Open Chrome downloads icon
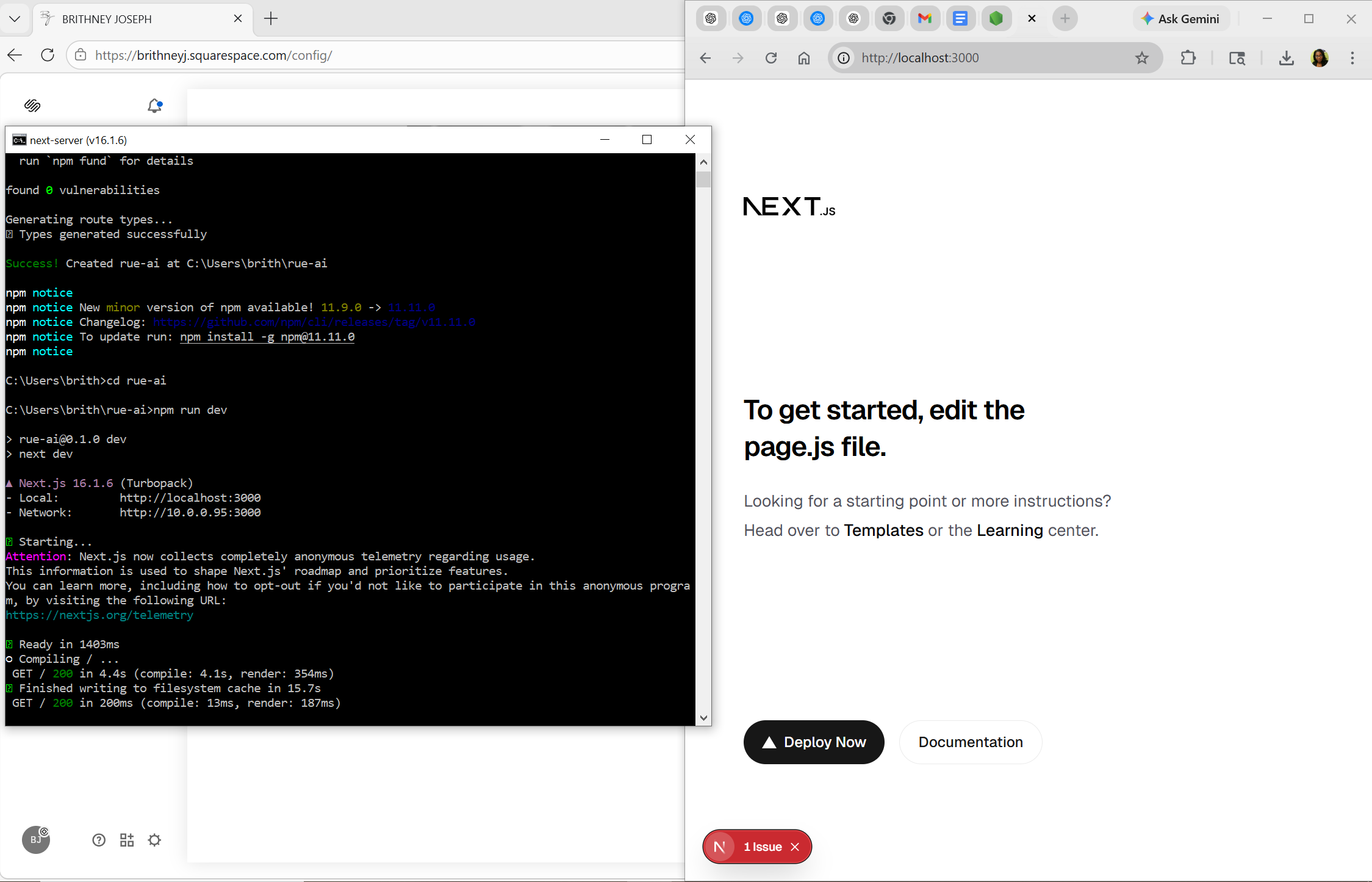The height and width of the screenshot is (882, 1372). [1286, 58]
